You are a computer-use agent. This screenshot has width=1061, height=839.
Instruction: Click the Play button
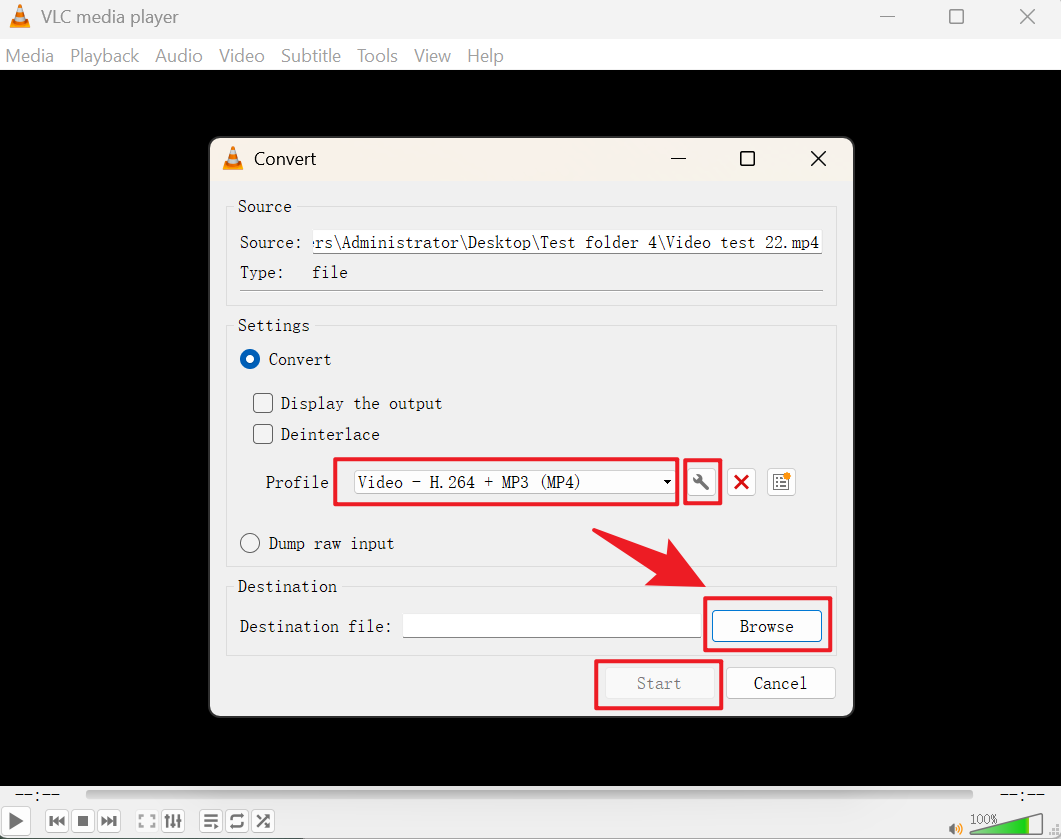click(16, 821)
